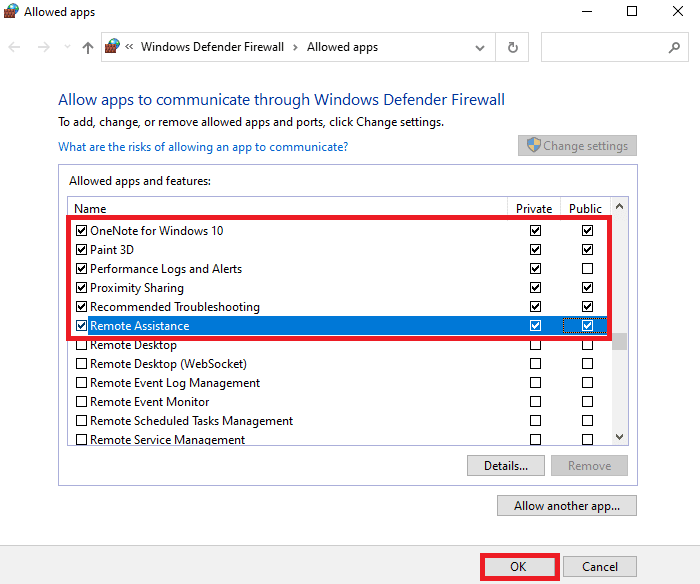Select the Remote Service Management row
700x584 pixels.
(339, 439)
